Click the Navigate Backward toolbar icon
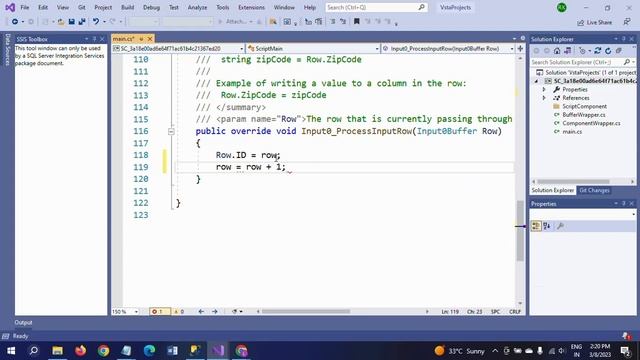Viewport: 640px width, 360px height. pyautogui.click(x=15, y=22)
